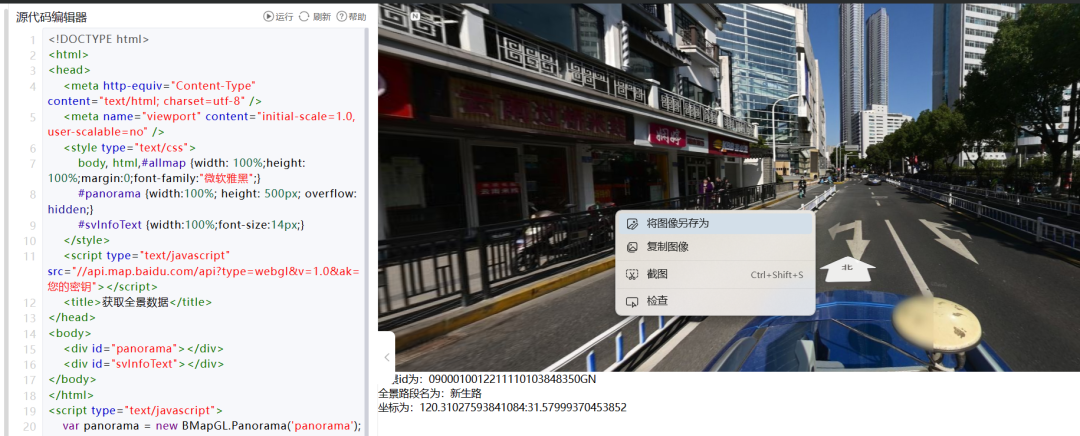Click the style type="text/css" code line
Image resolution: width=1080 pixels, height=436 pixels.
coord(129,147)
